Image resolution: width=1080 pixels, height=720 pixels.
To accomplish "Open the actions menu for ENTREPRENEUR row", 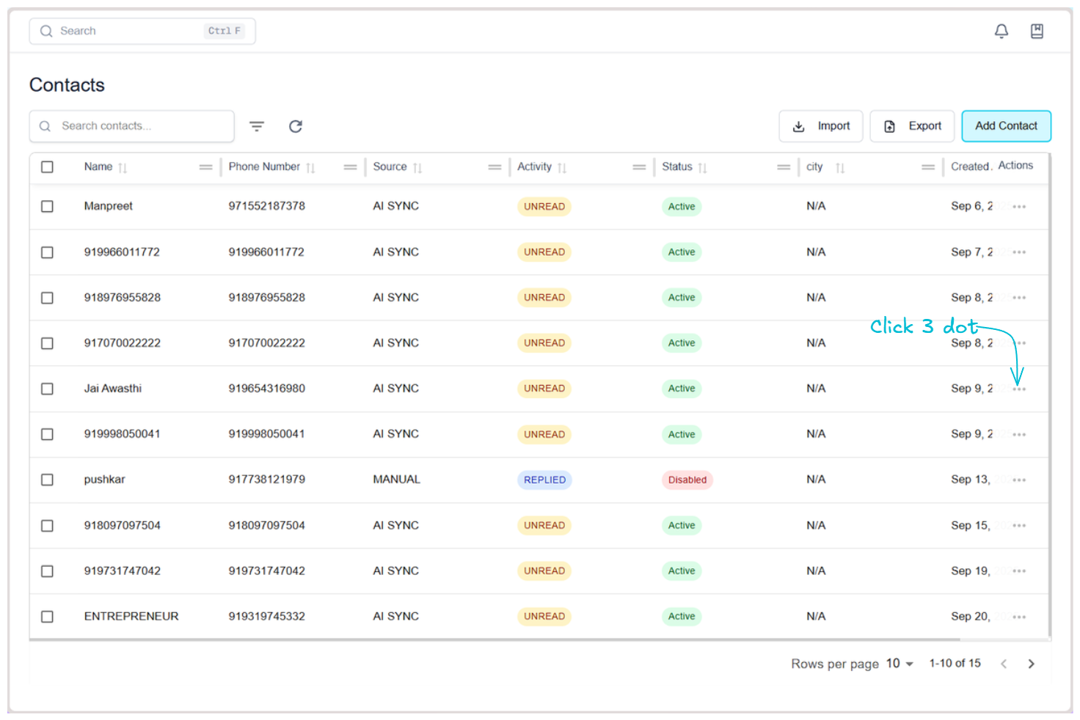I will click(1019, 616).
